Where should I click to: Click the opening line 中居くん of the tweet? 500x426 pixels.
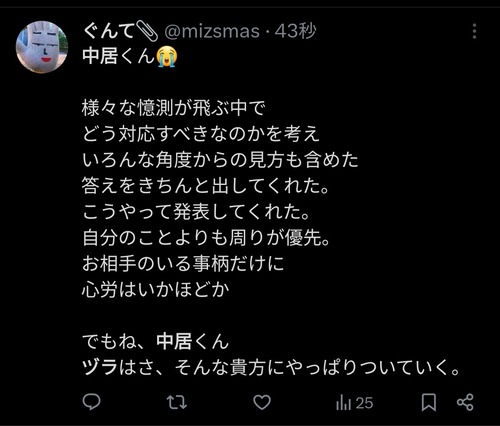point(119,56)
